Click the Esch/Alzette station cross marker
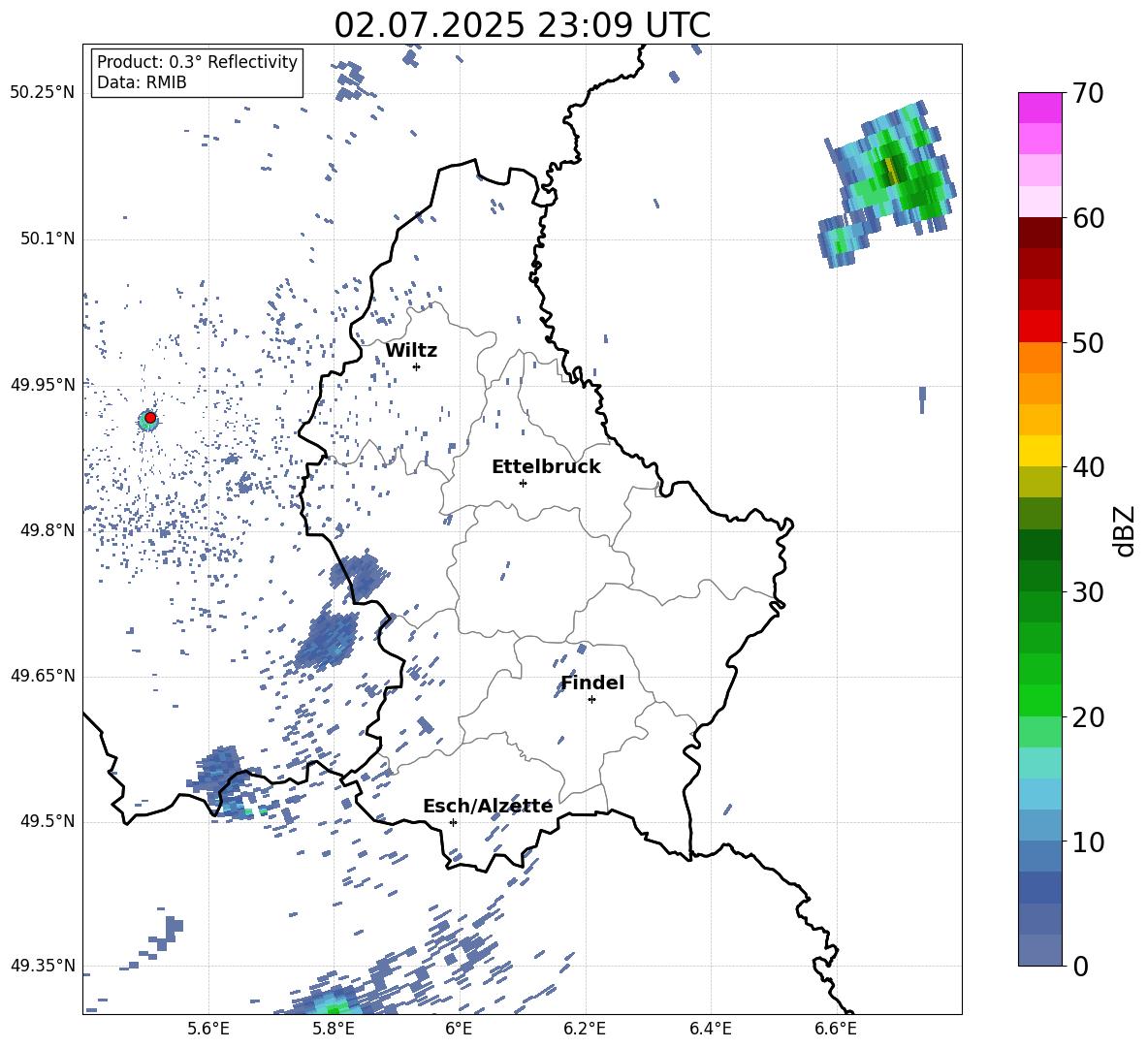1148x1048 pixels. (453, 822)
